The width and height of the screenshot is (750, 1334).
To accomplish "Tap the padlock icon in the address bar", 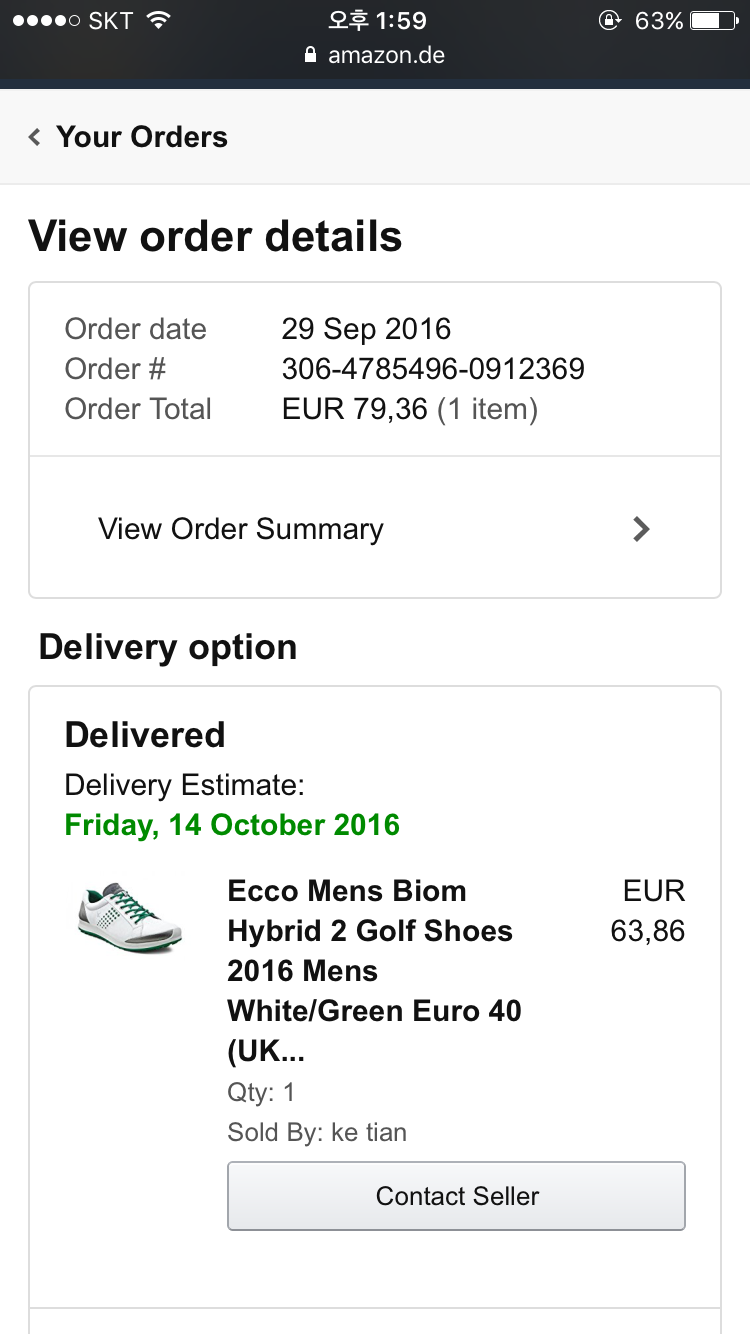I will click(x=310, y=55).
